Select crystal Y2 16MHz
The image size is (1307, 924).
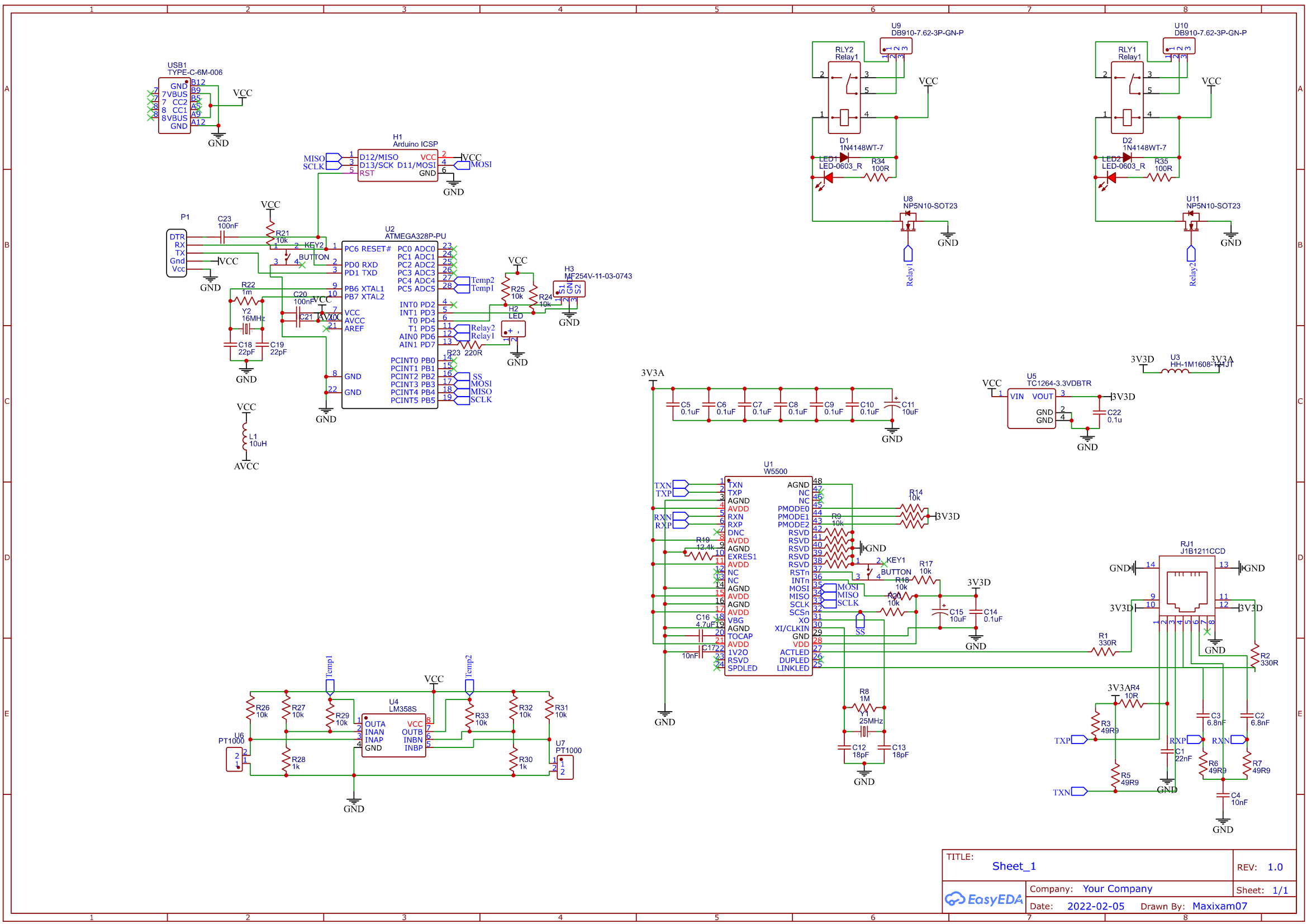coord(246,329)
